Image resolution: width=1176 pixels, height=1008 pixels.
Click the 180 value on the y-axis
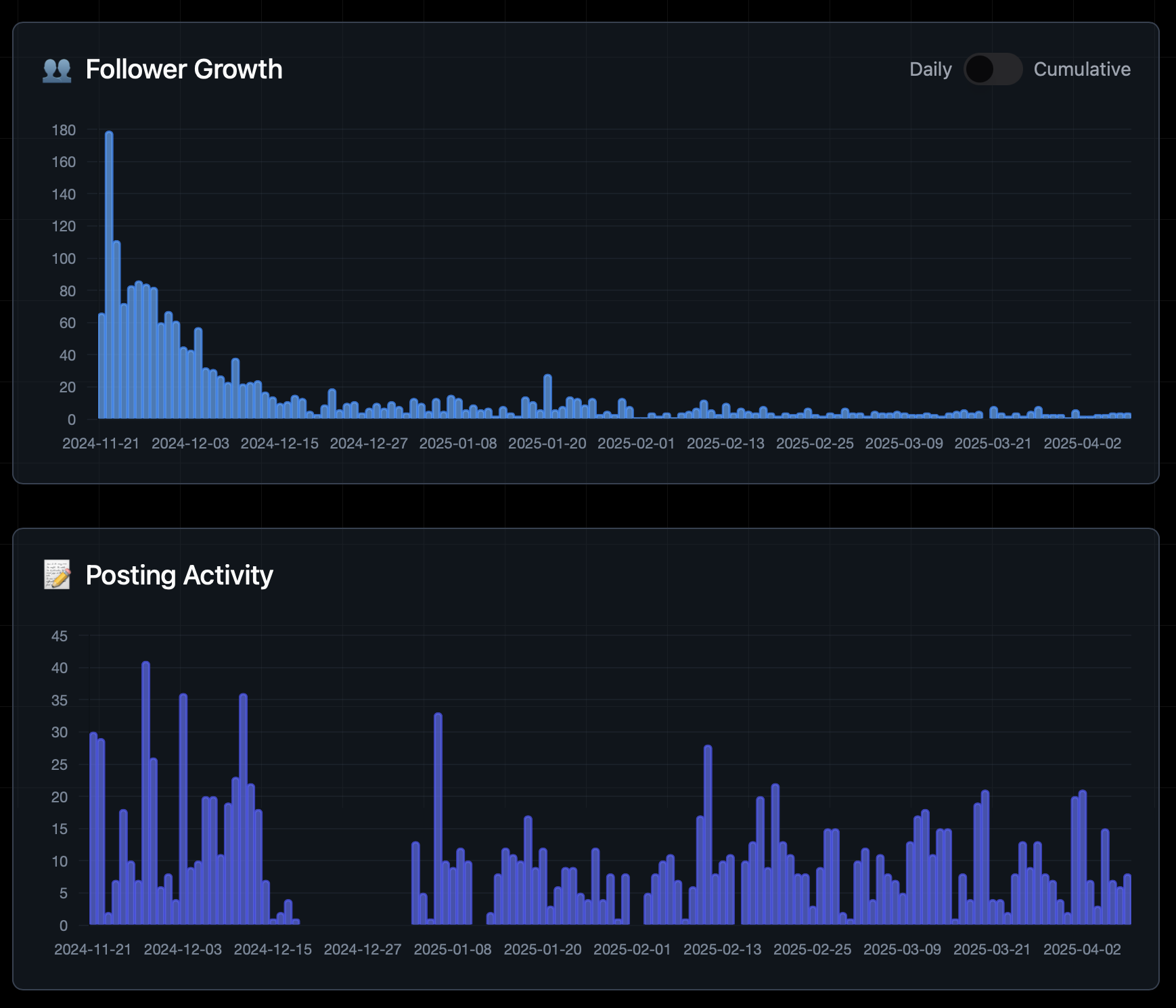pyautogui.click(x=64, y=129)
